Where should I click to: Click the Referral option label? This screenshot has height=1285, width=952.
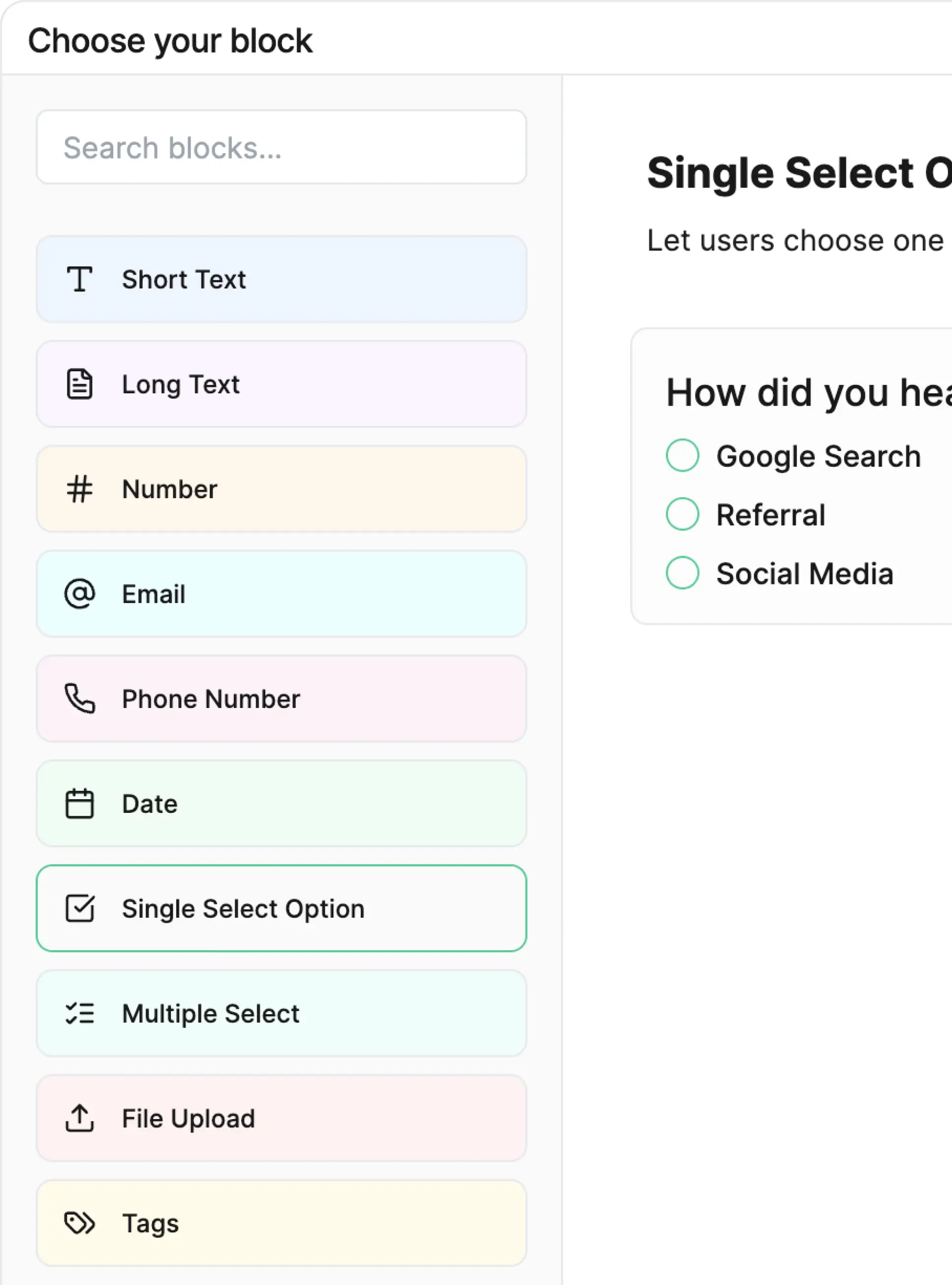pyautogui.click(x=770, y=514)
